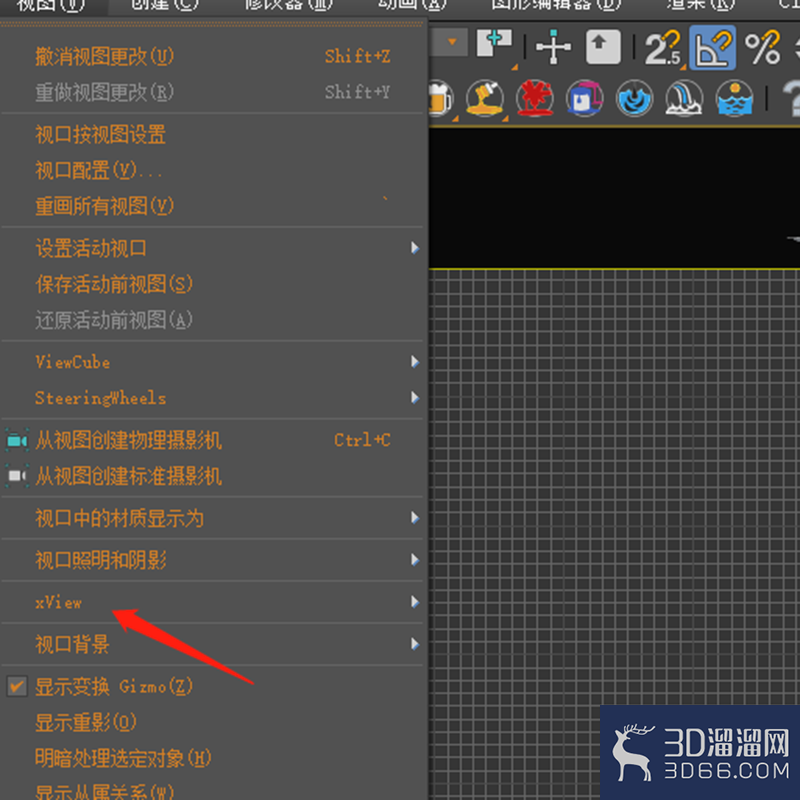Expand the SteeringWheels submenu arrow
This screenshot has height=800, width=800.
(x=415, y=398)
